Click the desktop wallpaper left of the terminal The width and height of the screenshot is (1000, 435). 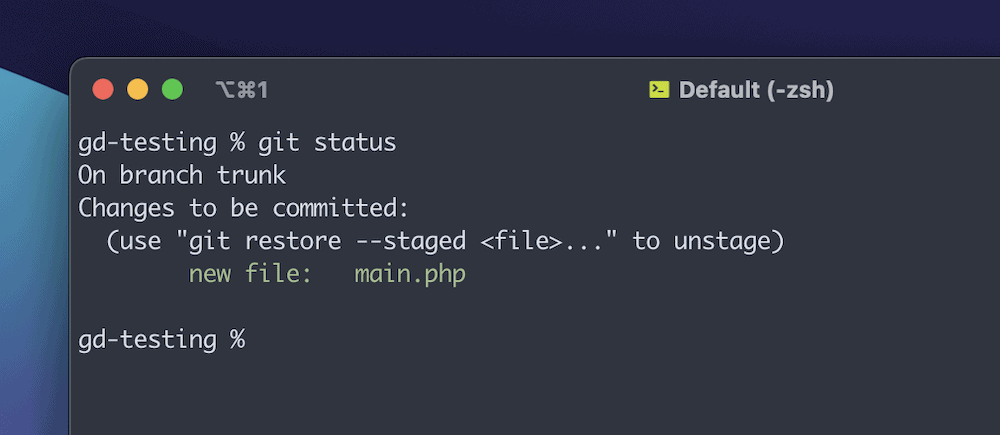pos(32,250)
